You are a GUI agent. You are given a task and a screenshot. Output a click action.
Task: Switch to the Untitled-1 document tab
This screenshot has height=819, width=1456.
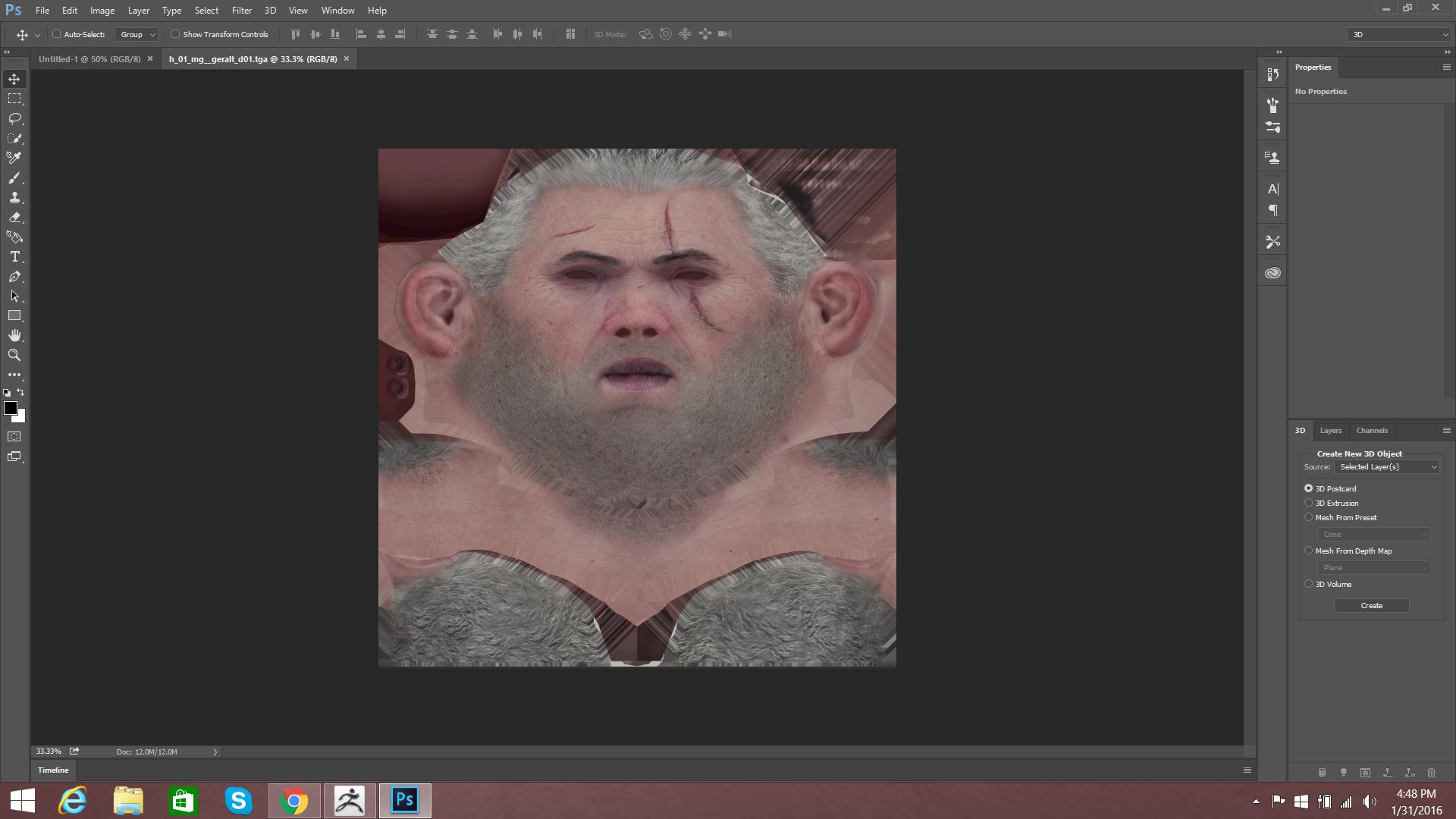89,59
